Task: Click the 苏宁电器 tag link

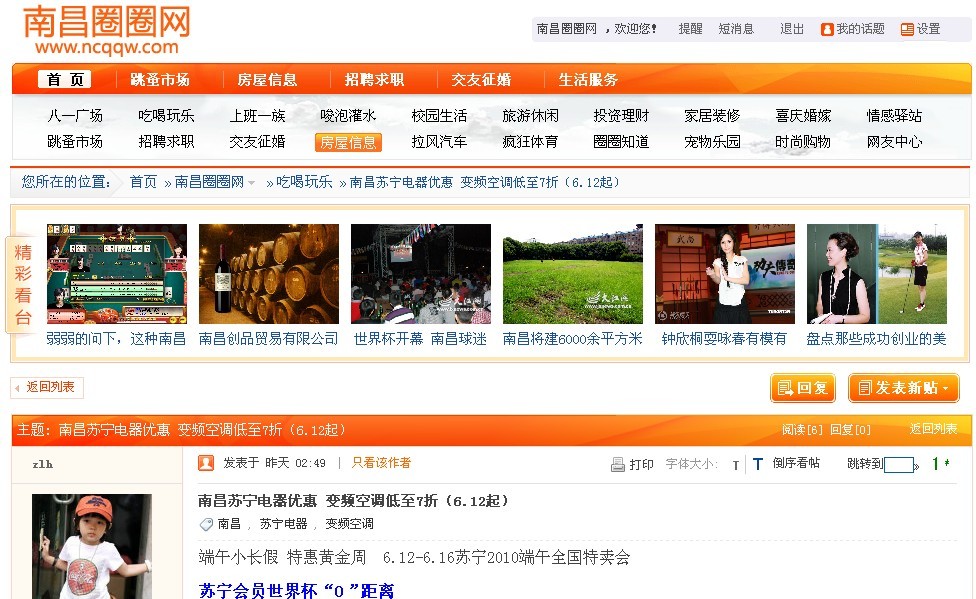Action: pos(283,524)
